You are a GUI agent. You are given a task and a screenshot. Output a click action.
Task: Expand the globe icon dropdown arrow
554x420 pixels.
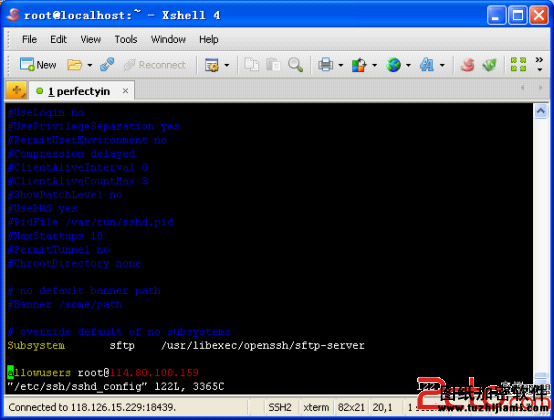point(408,65)
